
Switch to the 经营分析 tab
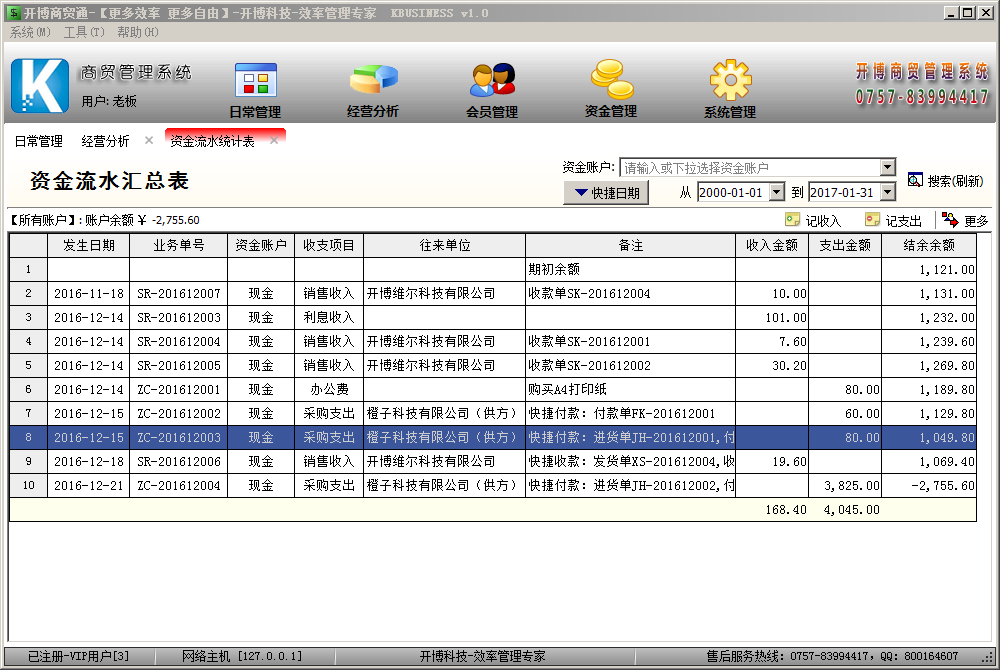[x=105, y=141]
